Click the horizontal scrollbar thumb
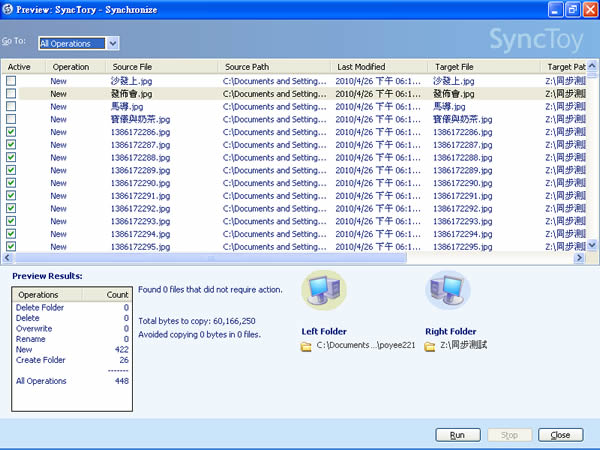This screenshot has width=600, height=450. 210,258
